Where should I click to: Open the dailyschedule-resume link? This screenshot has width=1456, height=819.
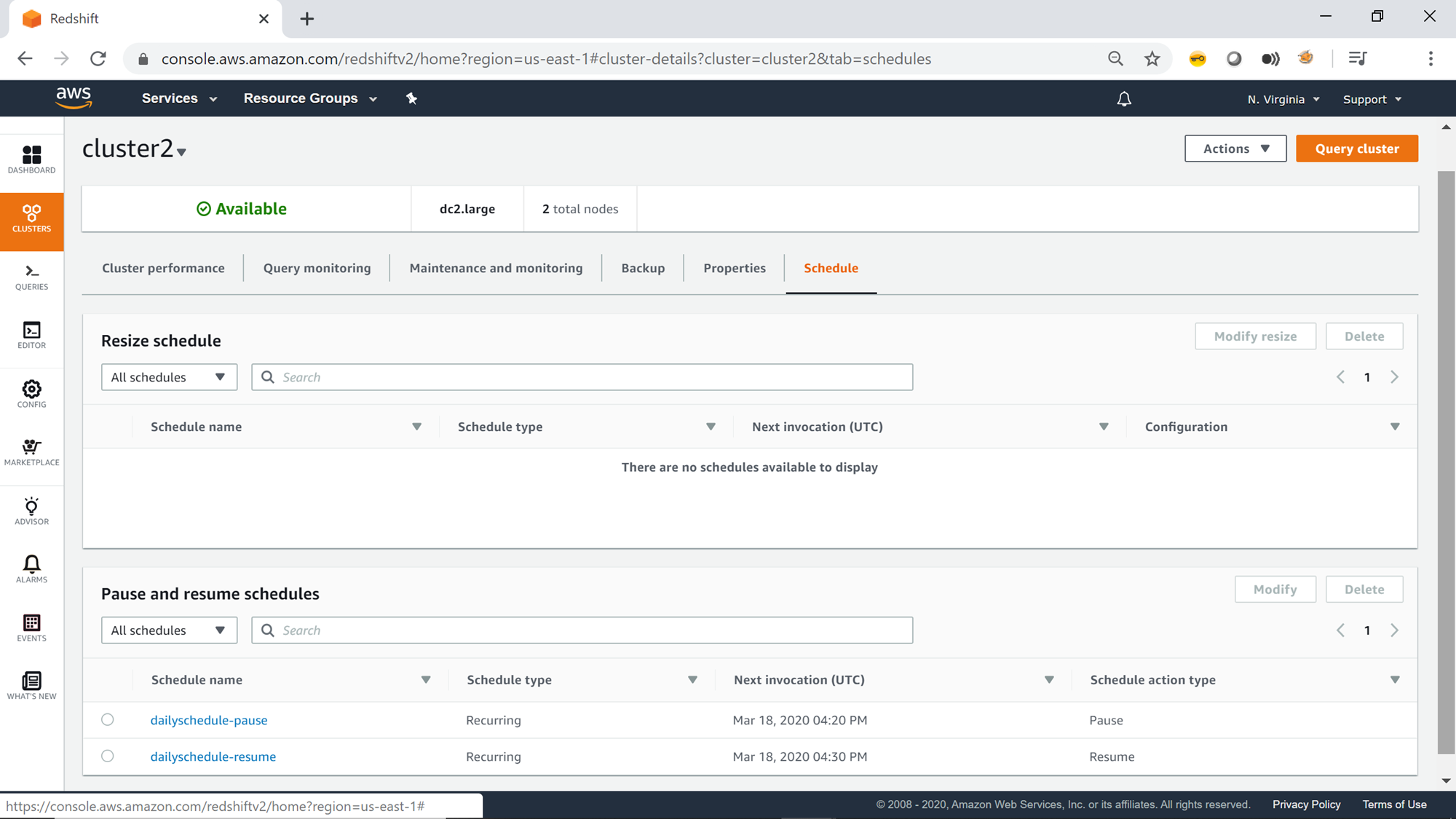tap(213, 756)
